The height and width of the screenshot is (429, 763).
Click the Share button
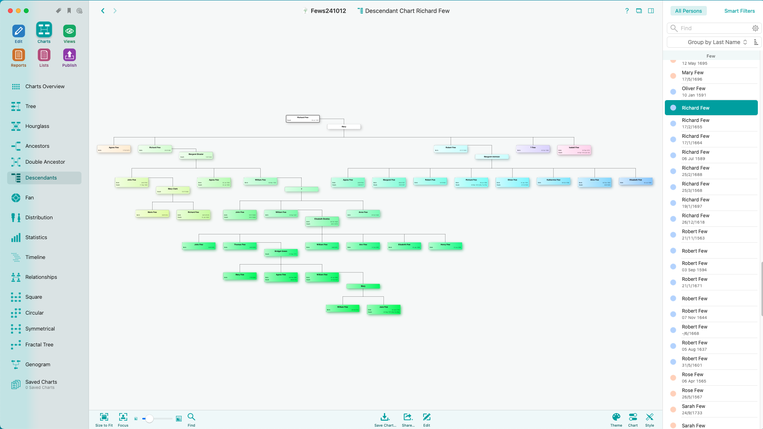point(408,420)
